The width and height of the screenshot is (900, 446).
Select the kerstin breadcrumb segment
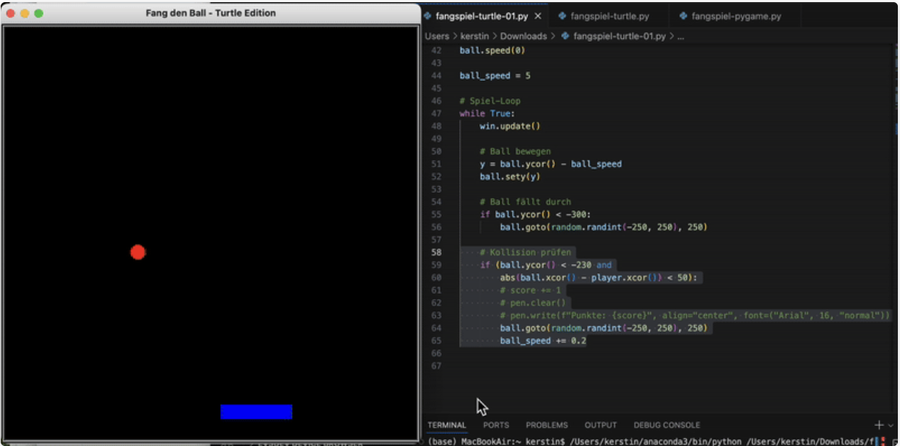[x=475, y=36]
